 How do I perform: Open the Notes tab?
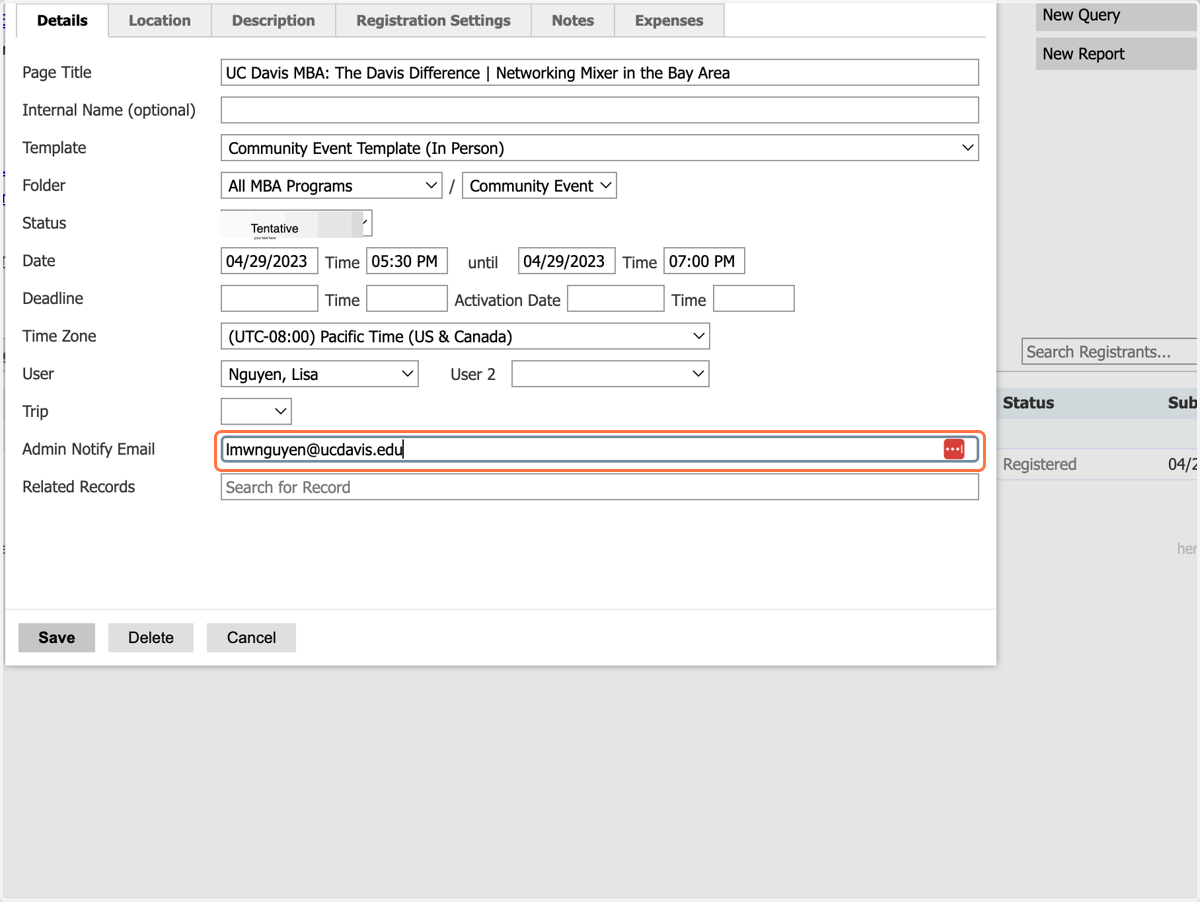[573, 20]
